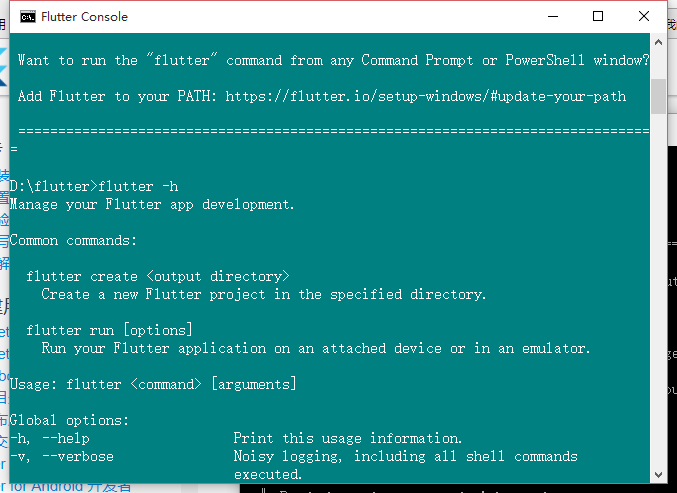
Task: Click the Flutter Console title bar icon
Action: (x=28, y=17)
